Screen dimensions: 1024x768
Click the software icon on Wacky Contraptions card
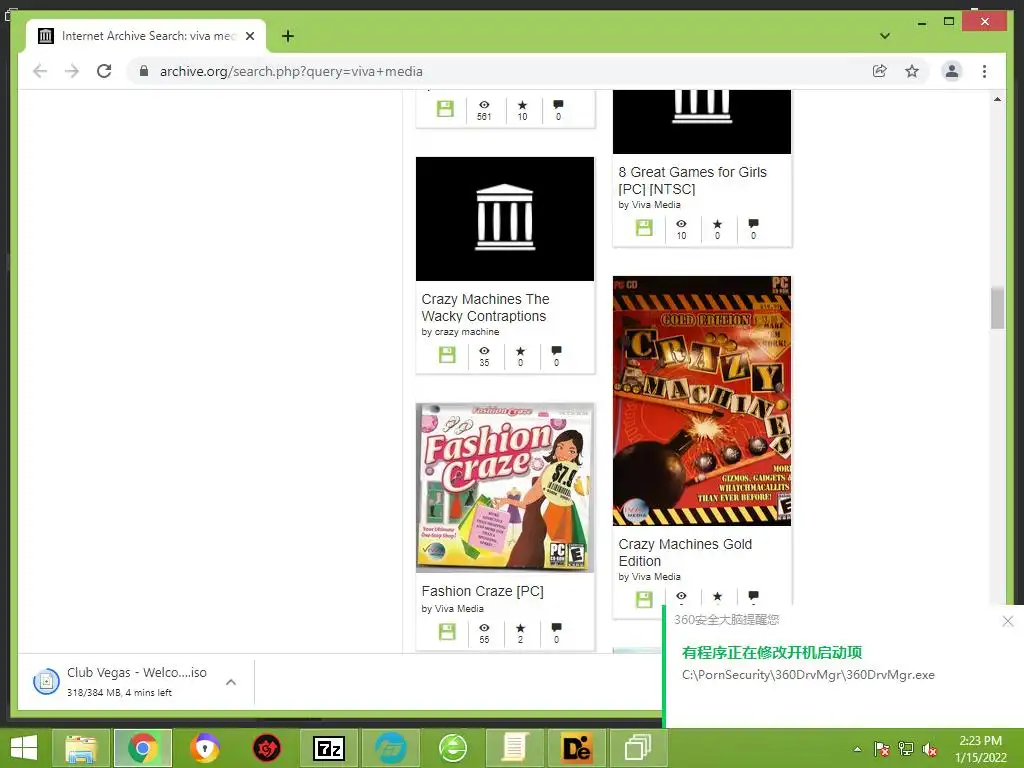pos(447,355)
